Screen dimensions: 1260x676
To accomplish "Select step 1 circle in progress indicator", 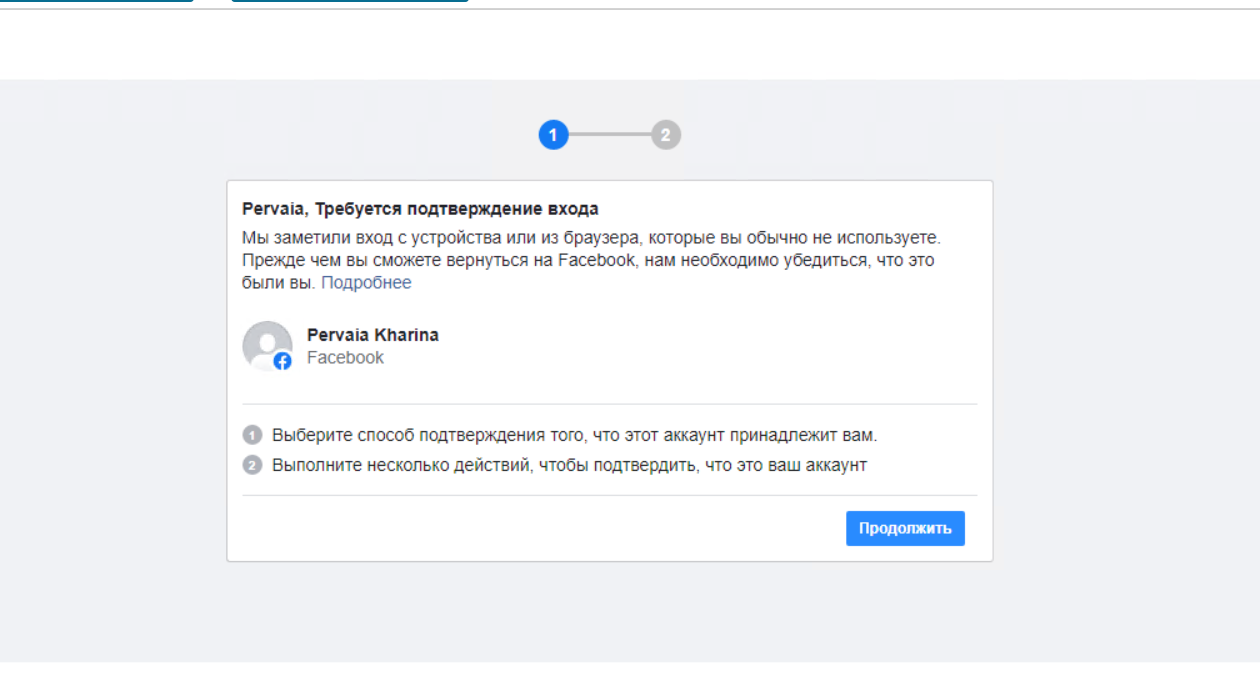I will point(553,135).
